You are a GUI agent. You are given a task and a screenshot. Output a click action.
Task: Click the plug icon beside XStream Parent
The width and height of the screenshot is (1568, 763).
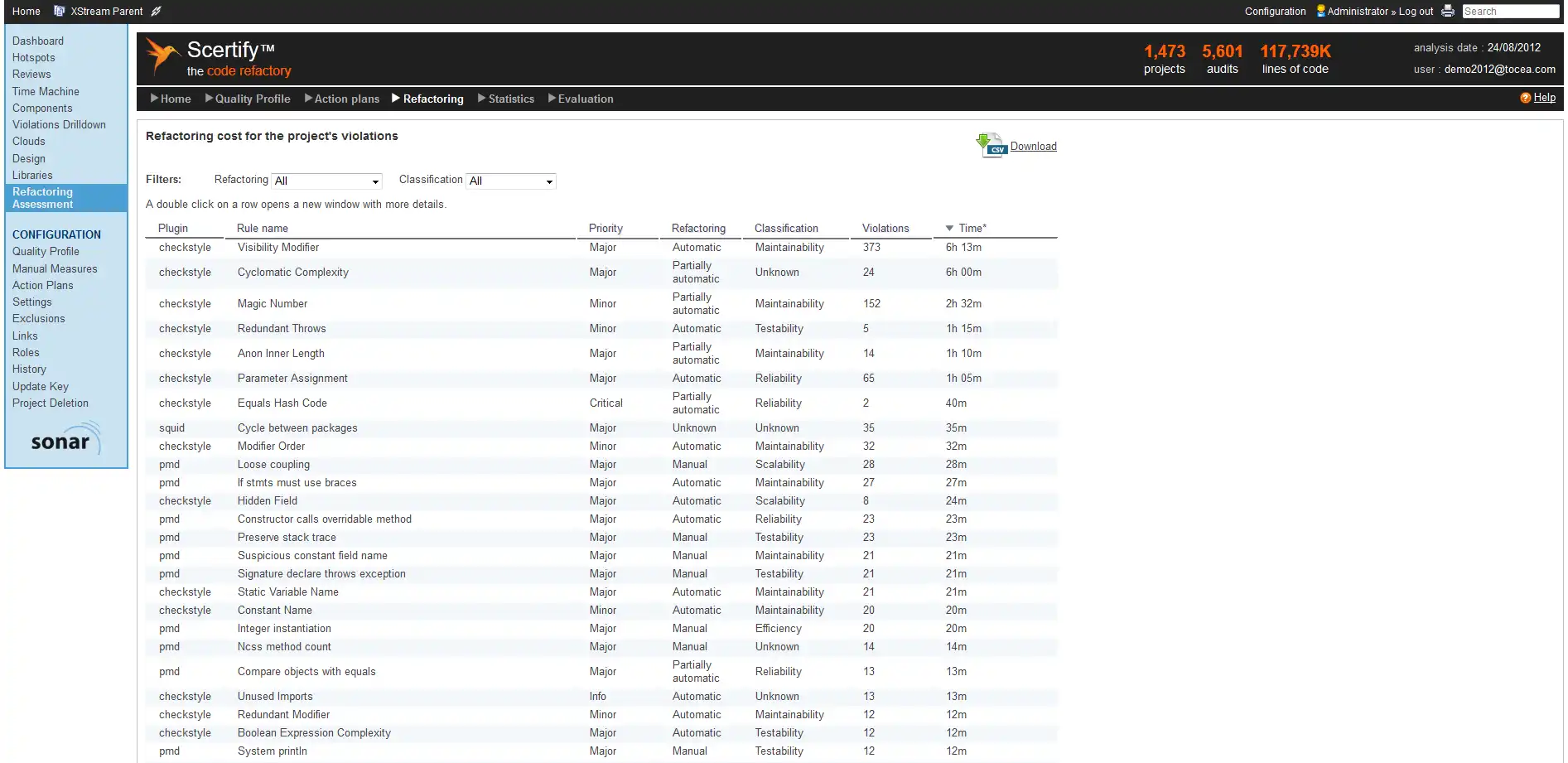click(x=156, y=11)
